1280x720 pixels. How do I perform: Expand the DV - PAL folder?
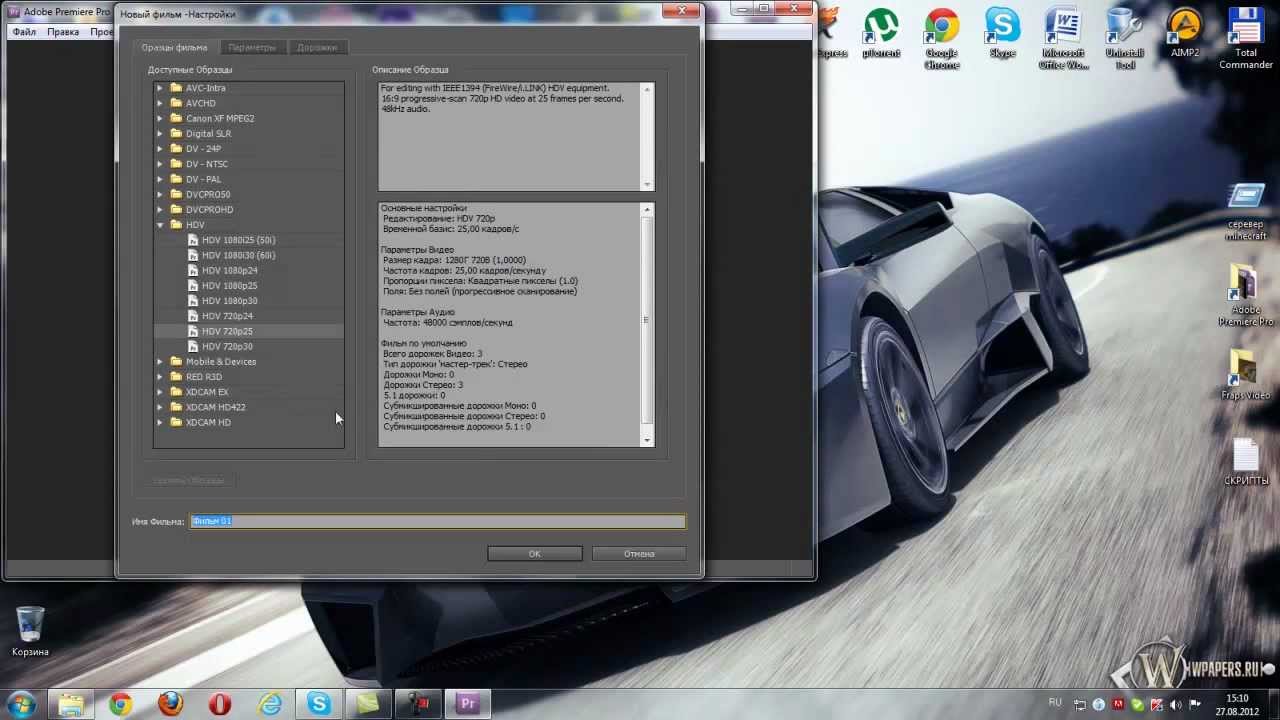(x=160, y=179)
